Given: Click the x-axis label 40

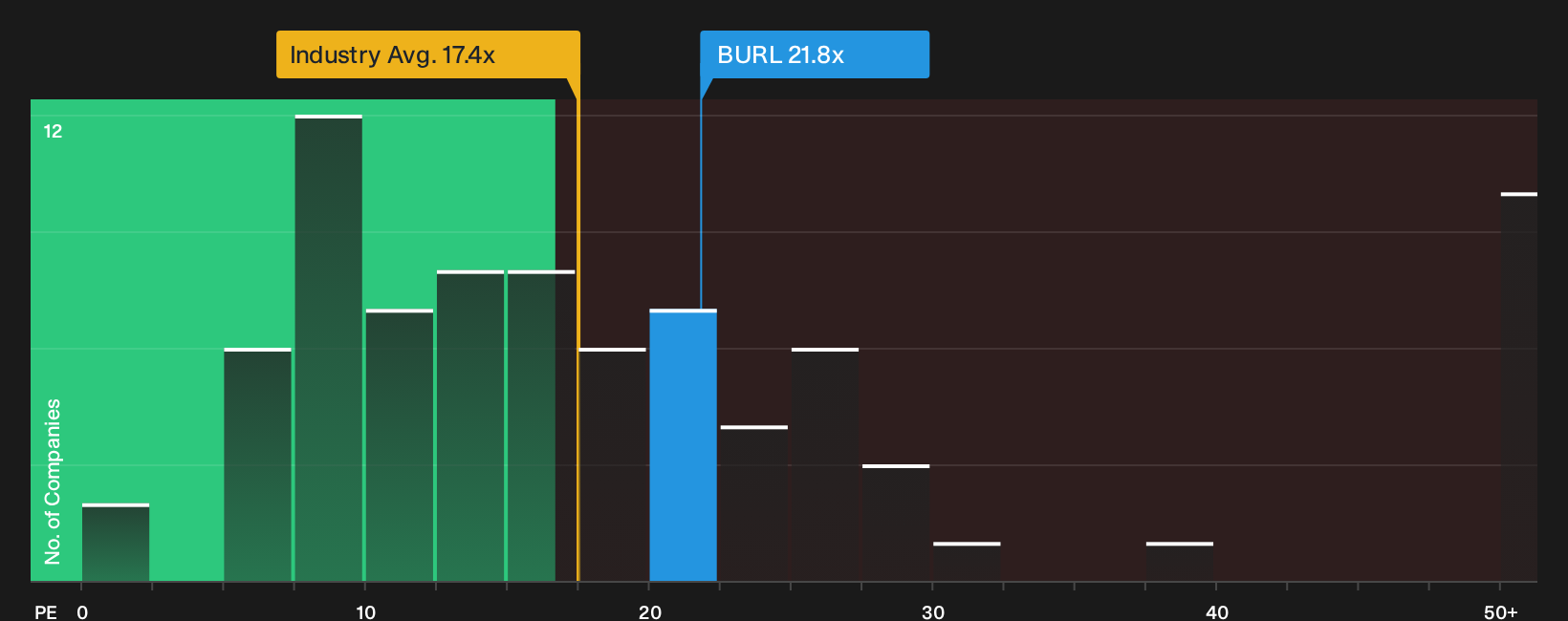Looking at the screenshot, I should point(1217,611).
